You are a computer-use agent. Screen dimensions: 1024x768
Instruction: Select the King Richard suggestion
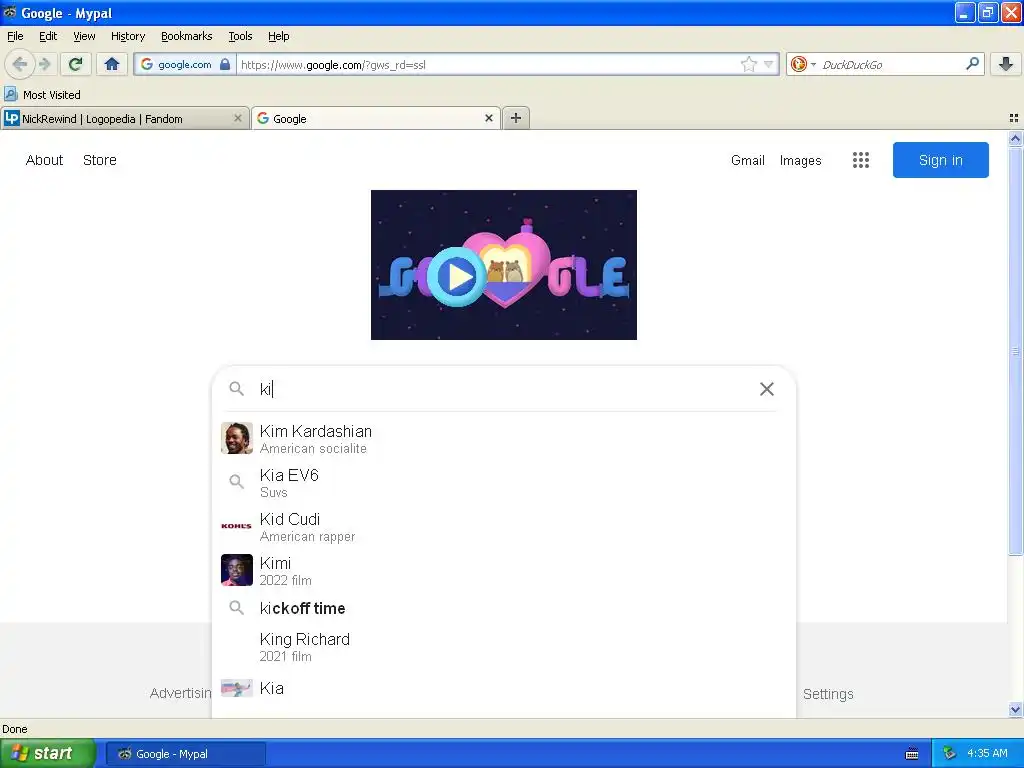pos(503,646)
